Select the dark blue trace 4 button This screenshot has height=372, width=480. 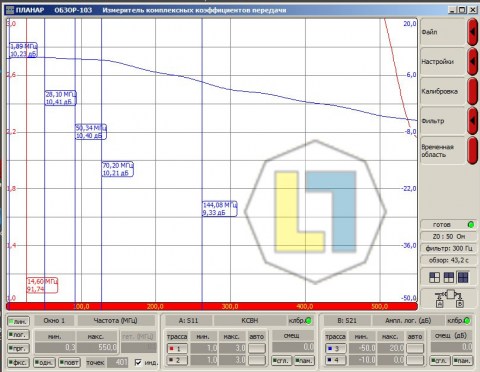[336, 360]
